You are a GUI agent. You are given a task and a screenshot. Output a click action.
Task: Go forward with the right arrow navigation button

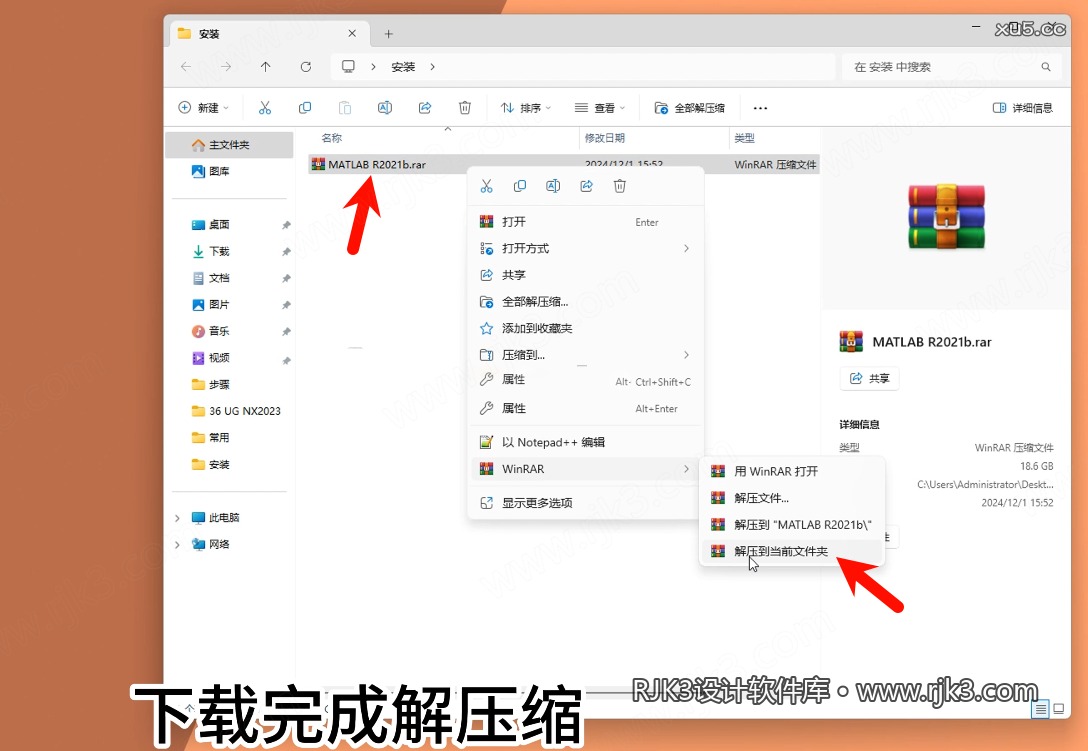[x=226, y=67]
